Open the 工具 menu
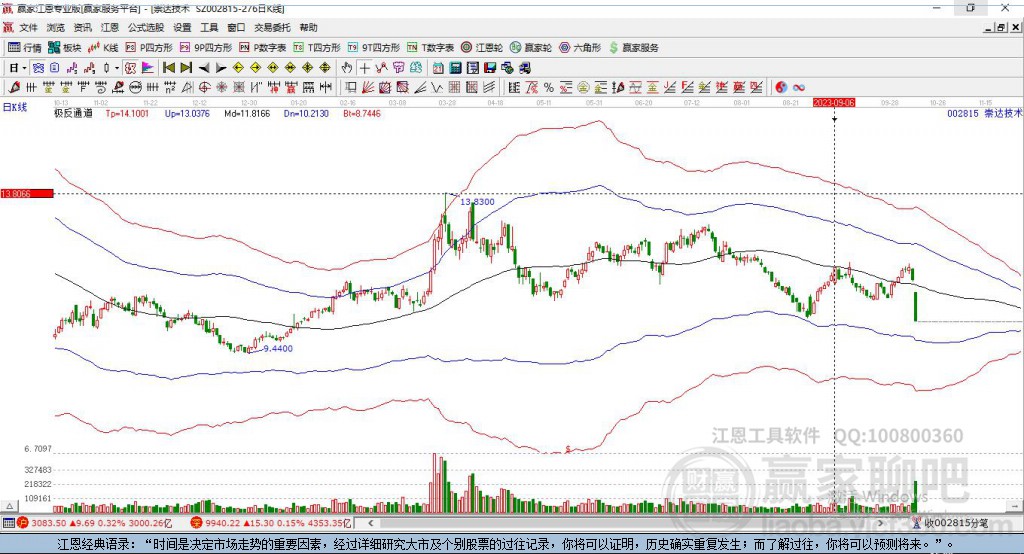1024x554 pixels. pyautogui.click(x=209, y=27)
